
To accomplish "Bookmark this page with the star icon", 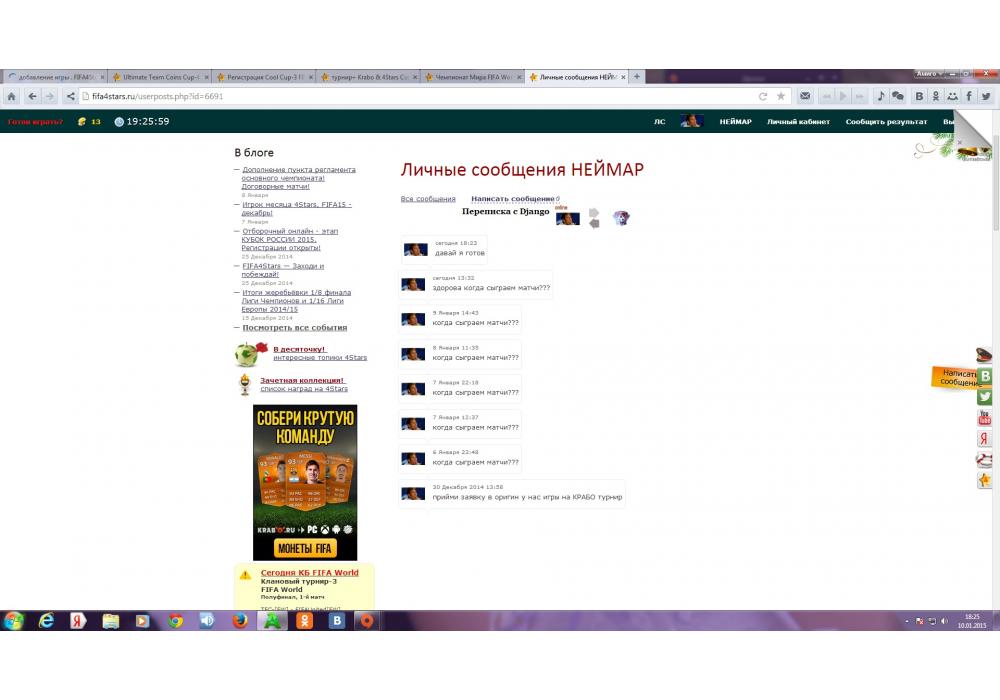I will (x=781, y=97).
